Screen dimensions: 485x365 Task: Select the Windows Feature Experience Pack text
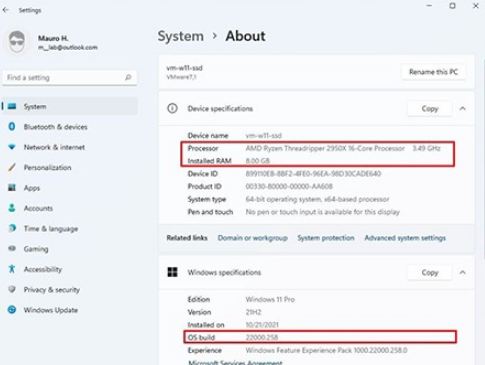(326, 350)
